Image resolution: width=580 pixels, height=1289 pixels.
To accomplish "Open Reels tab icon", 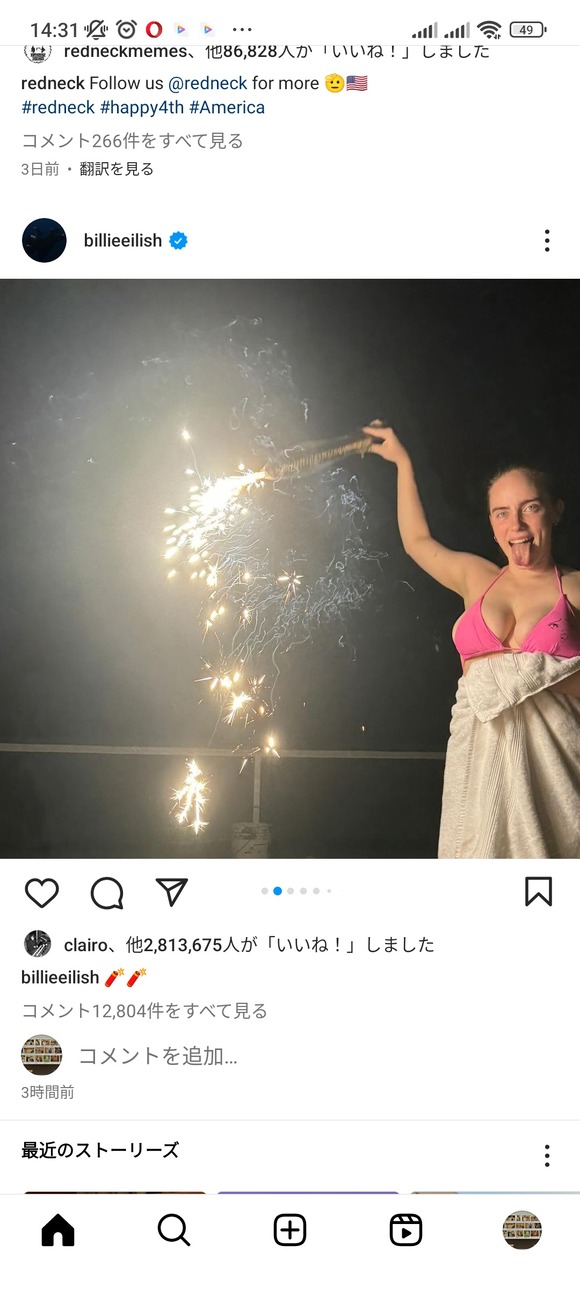I will tap(406, 1231).
